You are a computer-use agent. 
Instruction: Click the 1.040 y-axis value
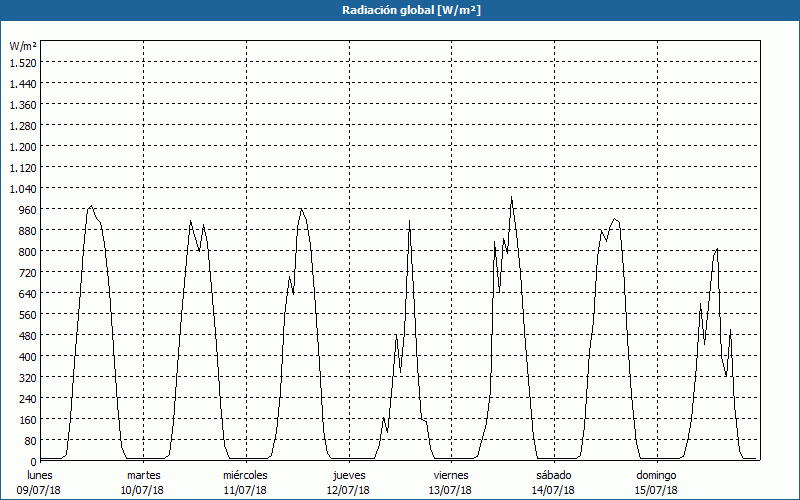tap(23, 189)
